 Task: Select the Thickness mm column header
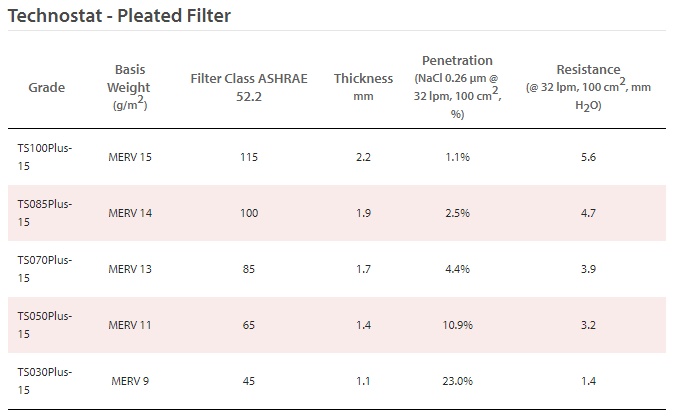tap(363, 87)
